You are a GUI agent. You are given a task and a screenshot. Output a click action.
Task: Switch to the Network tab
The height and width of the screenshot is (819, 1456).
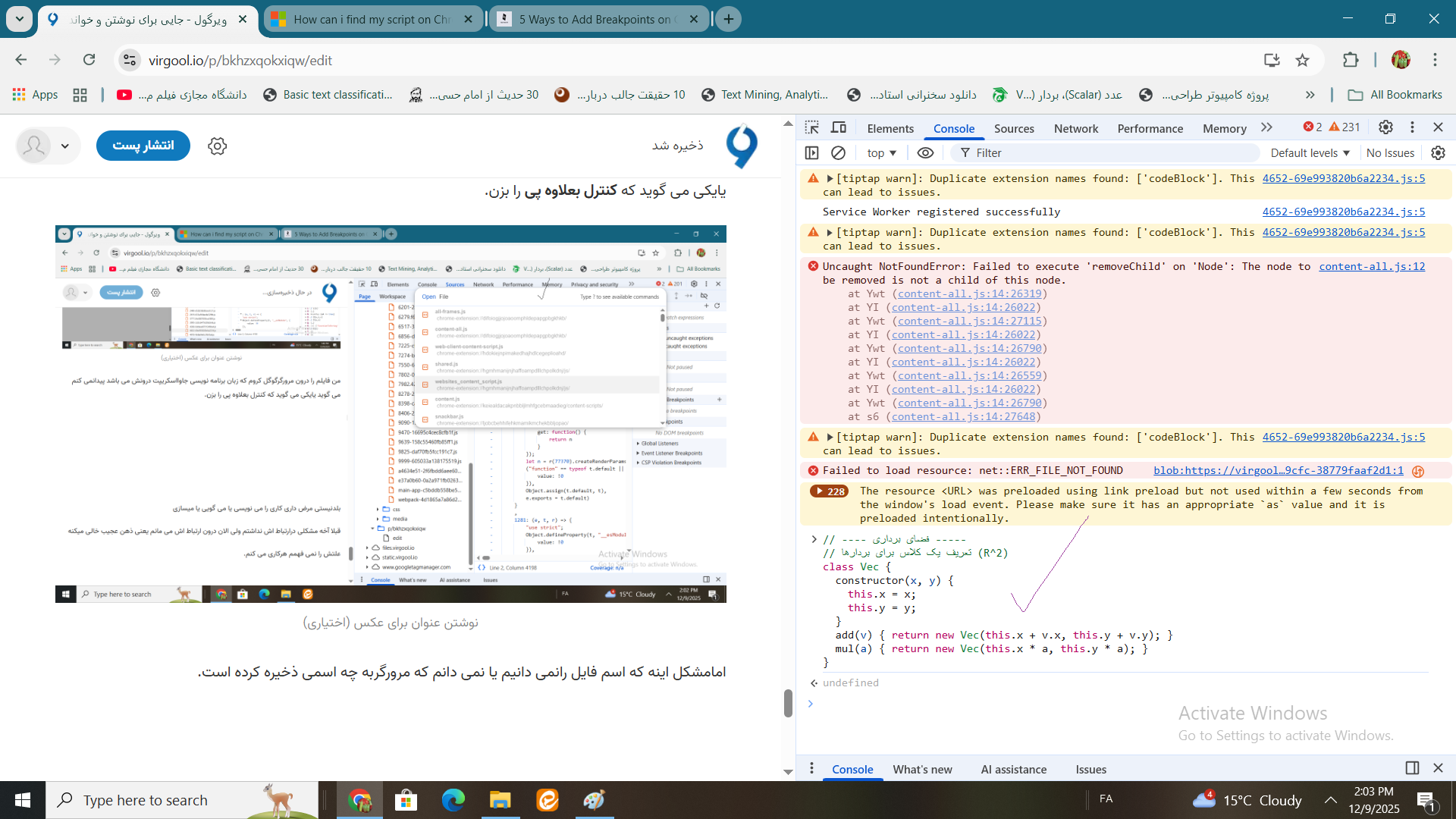click(x=1075, y=128)
